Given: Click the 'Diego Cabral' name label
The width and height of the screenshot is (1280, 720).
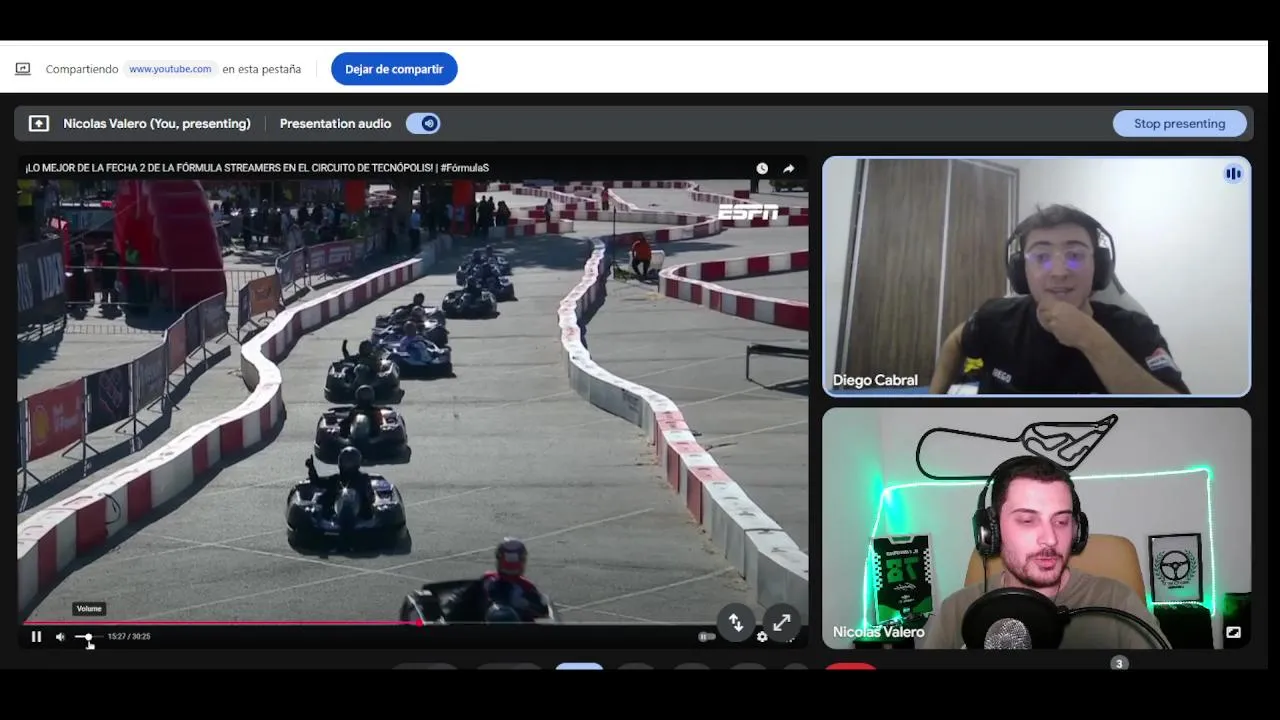Looking at the screenshot, I should [x=875, y=381].
